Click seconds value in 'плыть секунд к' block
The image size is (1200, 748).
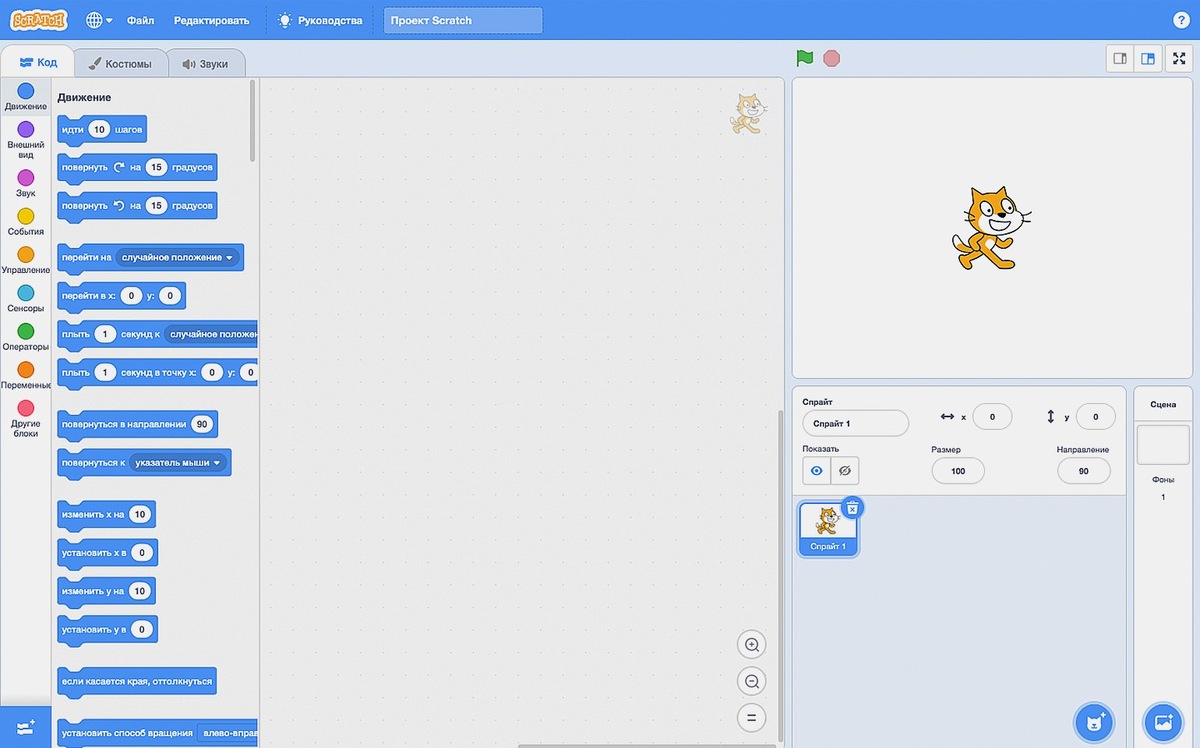[105, 334]
